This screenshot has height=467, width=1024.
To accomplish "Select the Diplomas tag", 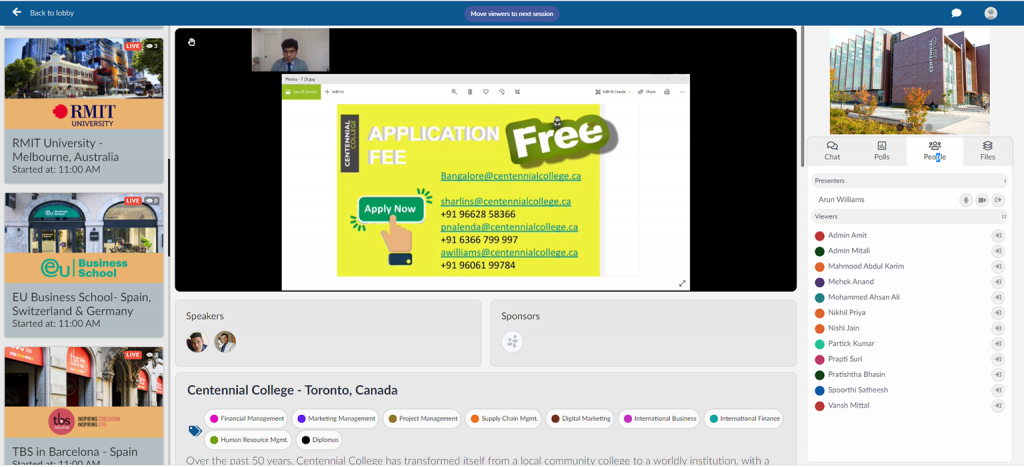I will (x=320, y=440).
